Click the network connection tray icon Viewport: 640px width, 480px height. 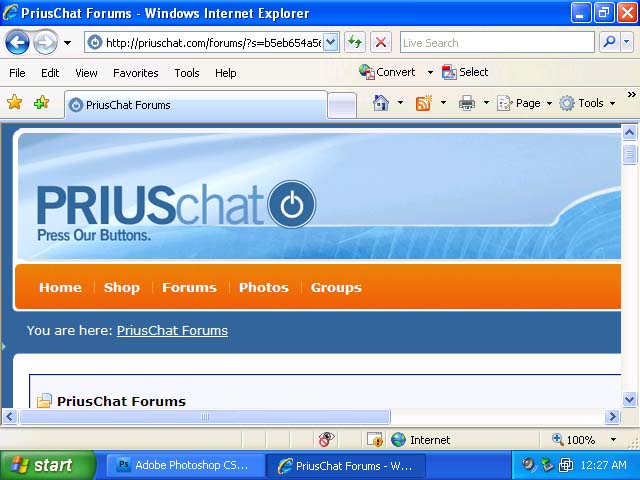[566, 465]
